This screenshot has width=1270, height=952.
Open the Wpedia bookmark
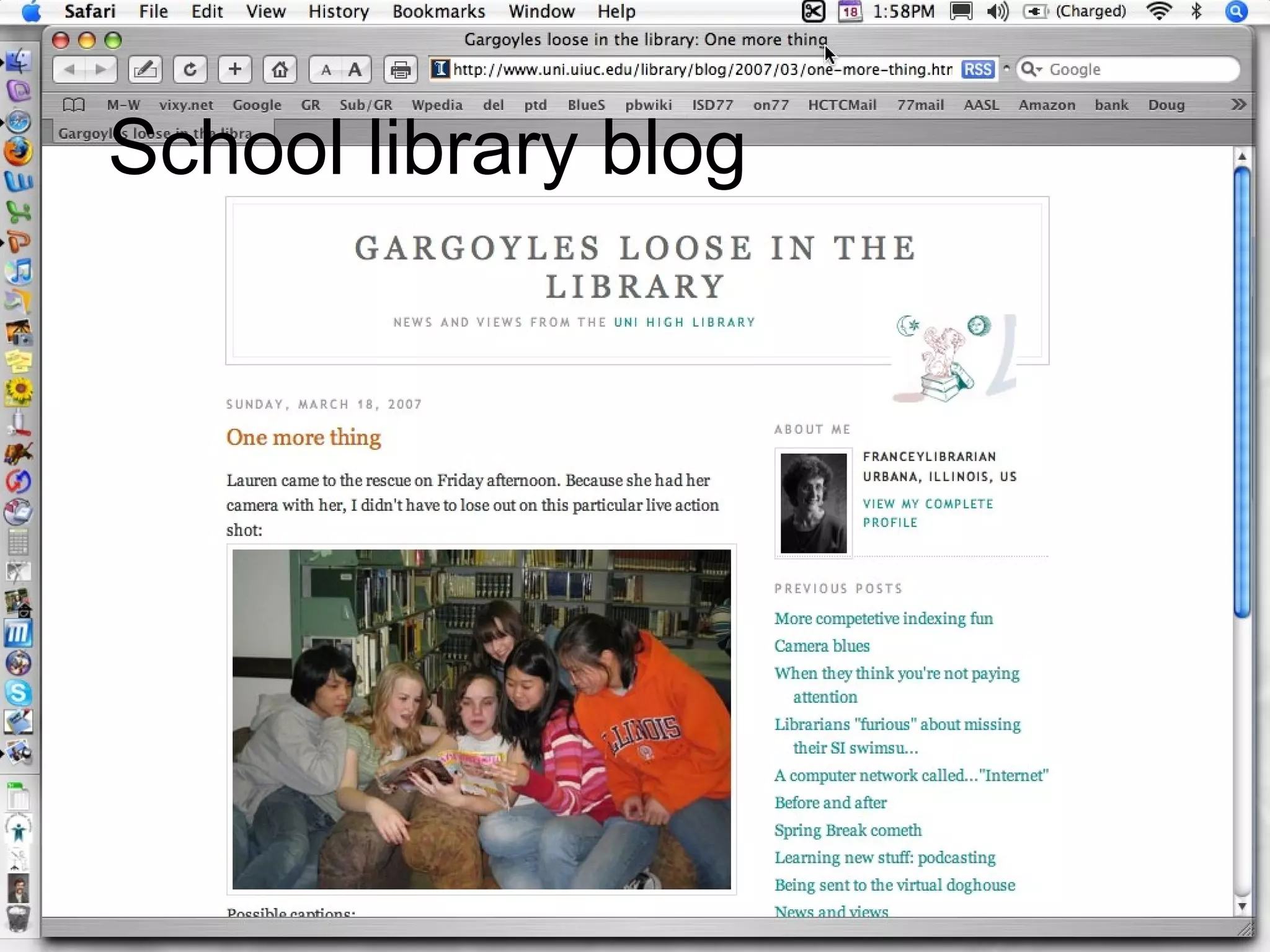coord(437,105)
